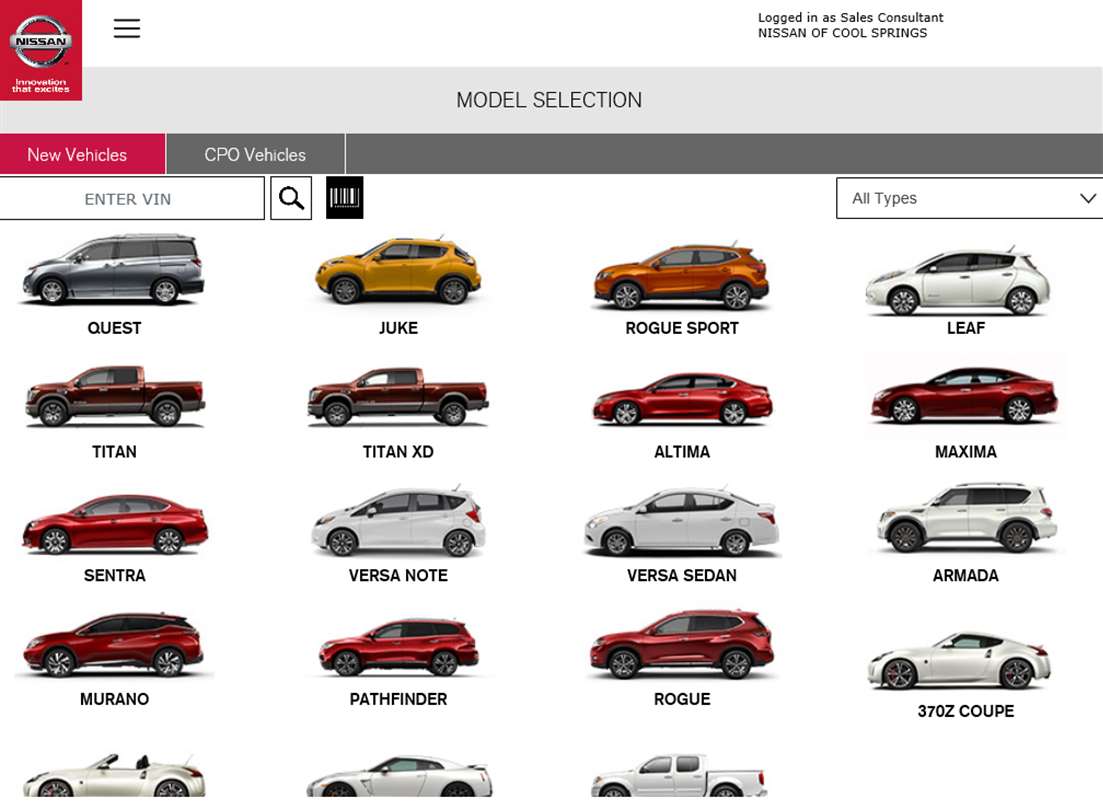Click 'NISSAN OF COOL SPRINGS' dealer name
The height and width of the screenshot is (810, 1103).
pyautogui.click(x=842, y=33)
